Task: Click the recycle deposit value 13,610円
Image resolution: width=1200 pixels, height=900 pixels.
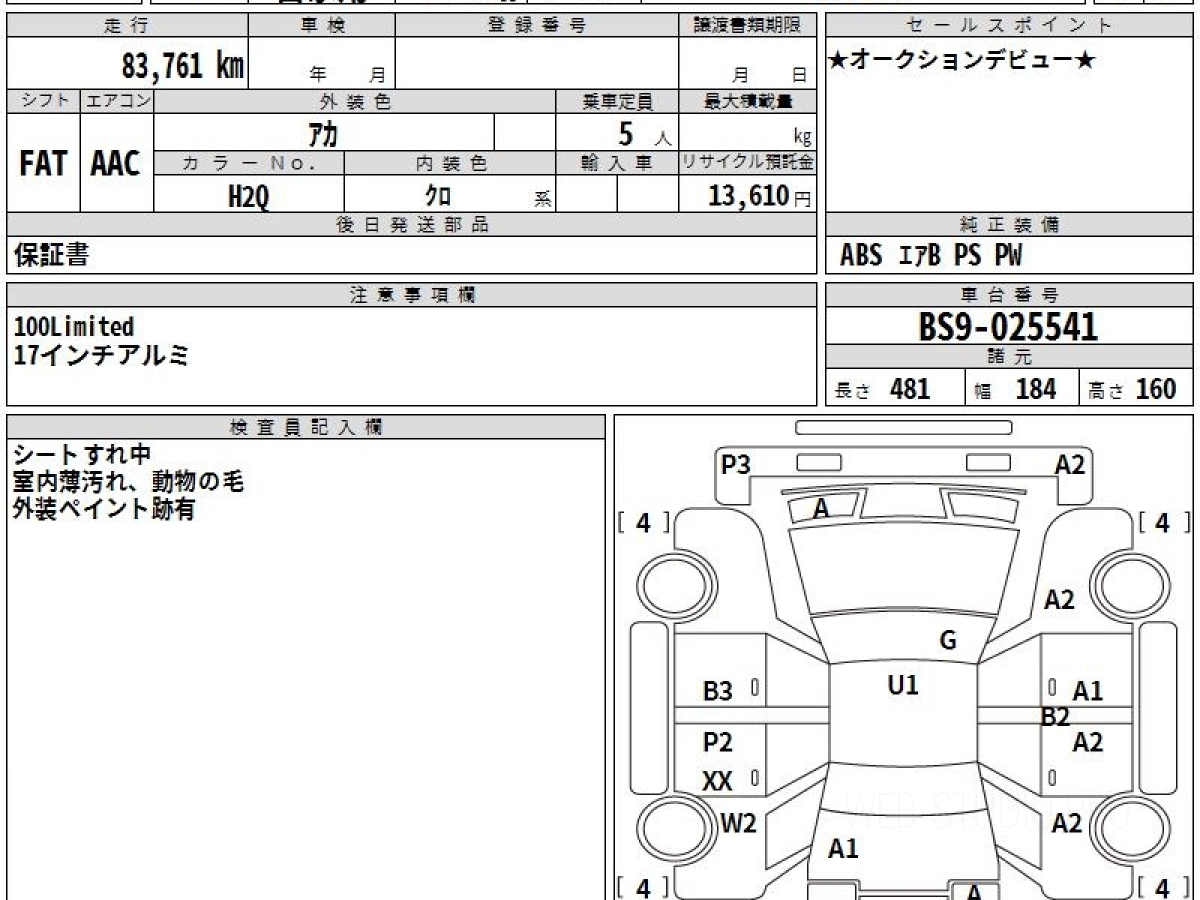Action: pos(760,196)
